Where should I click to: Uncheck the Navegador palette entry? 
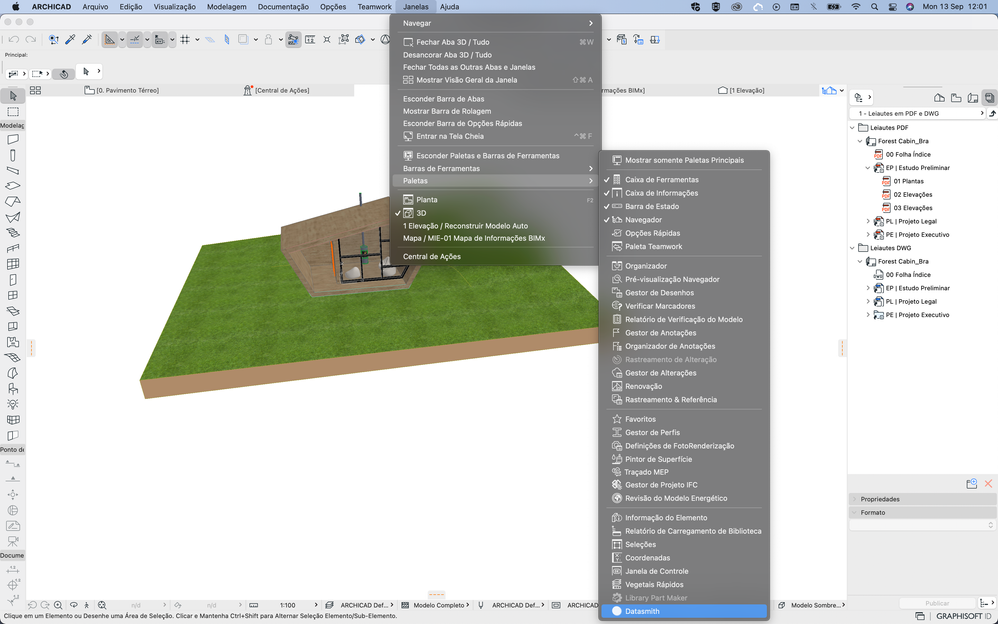point(643,220)
